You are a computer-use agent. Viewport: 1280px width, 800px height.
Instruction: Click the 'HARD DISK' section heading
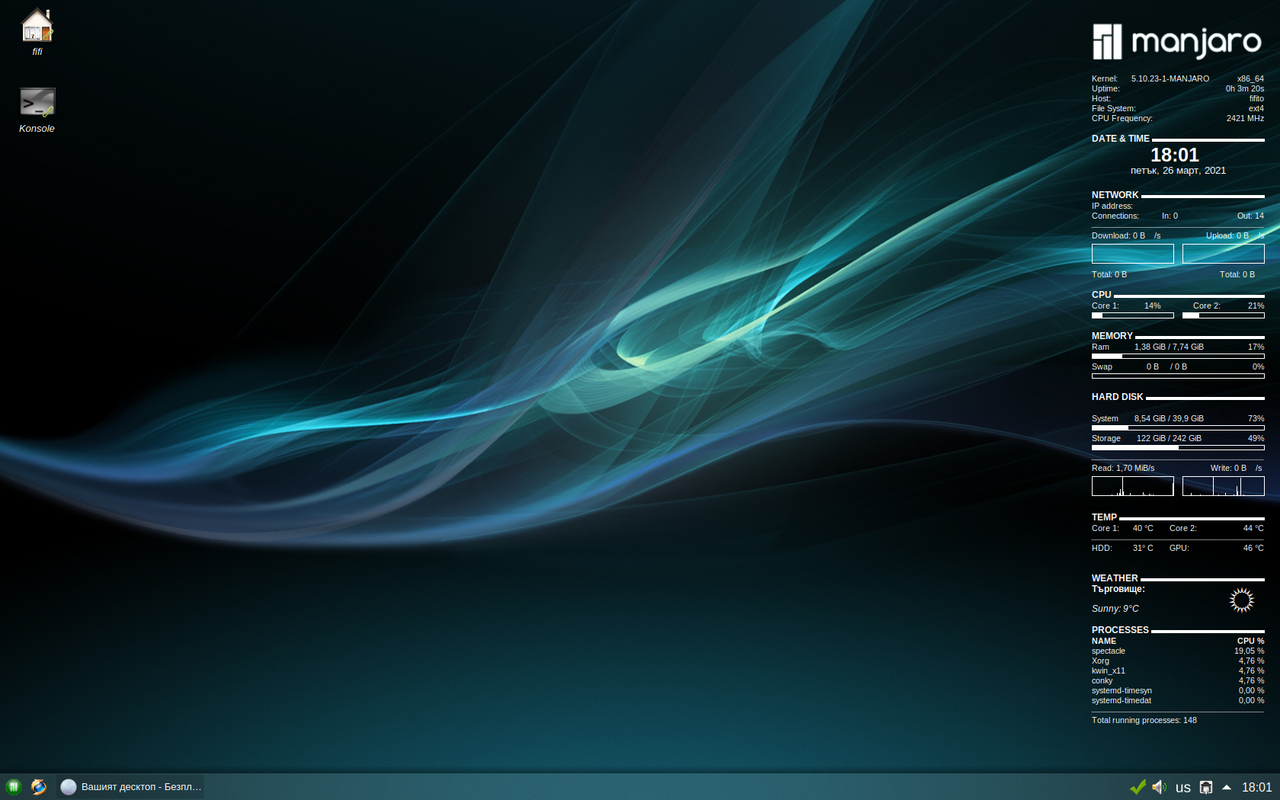1117,397
